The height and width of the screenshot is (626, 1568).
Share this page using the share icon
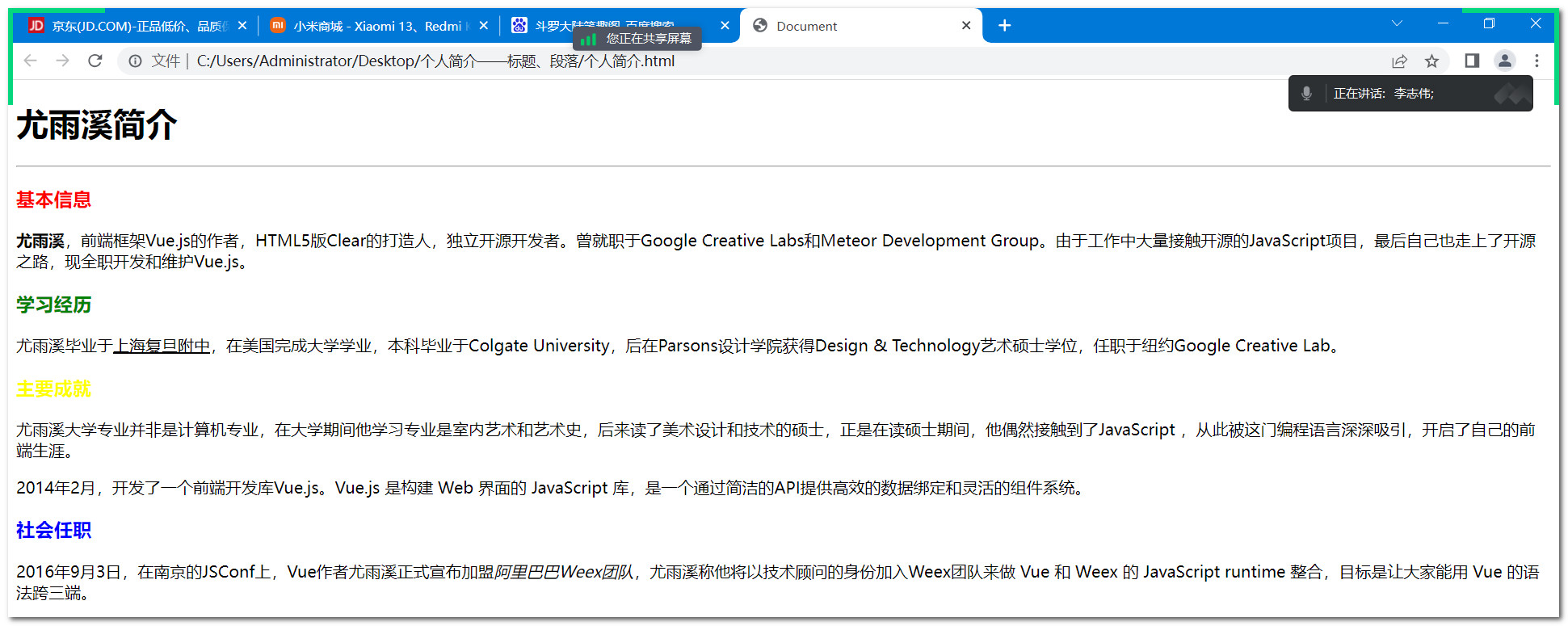point(1399,61)
